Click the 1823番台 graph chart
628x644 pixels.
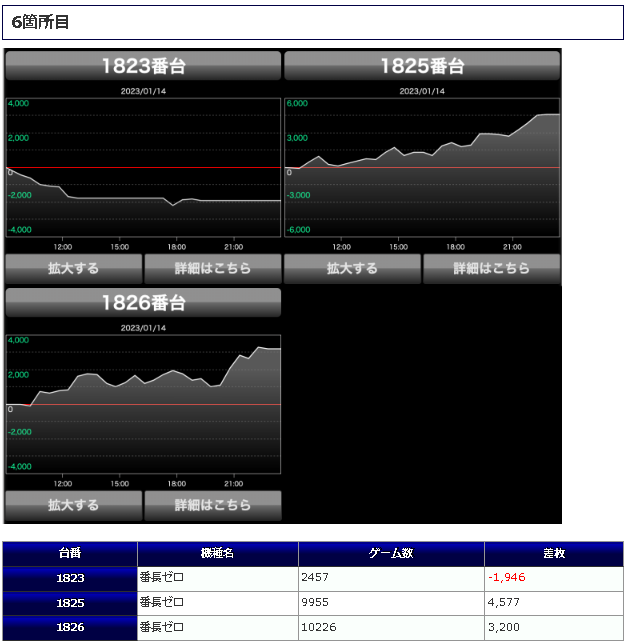(143, 168)
